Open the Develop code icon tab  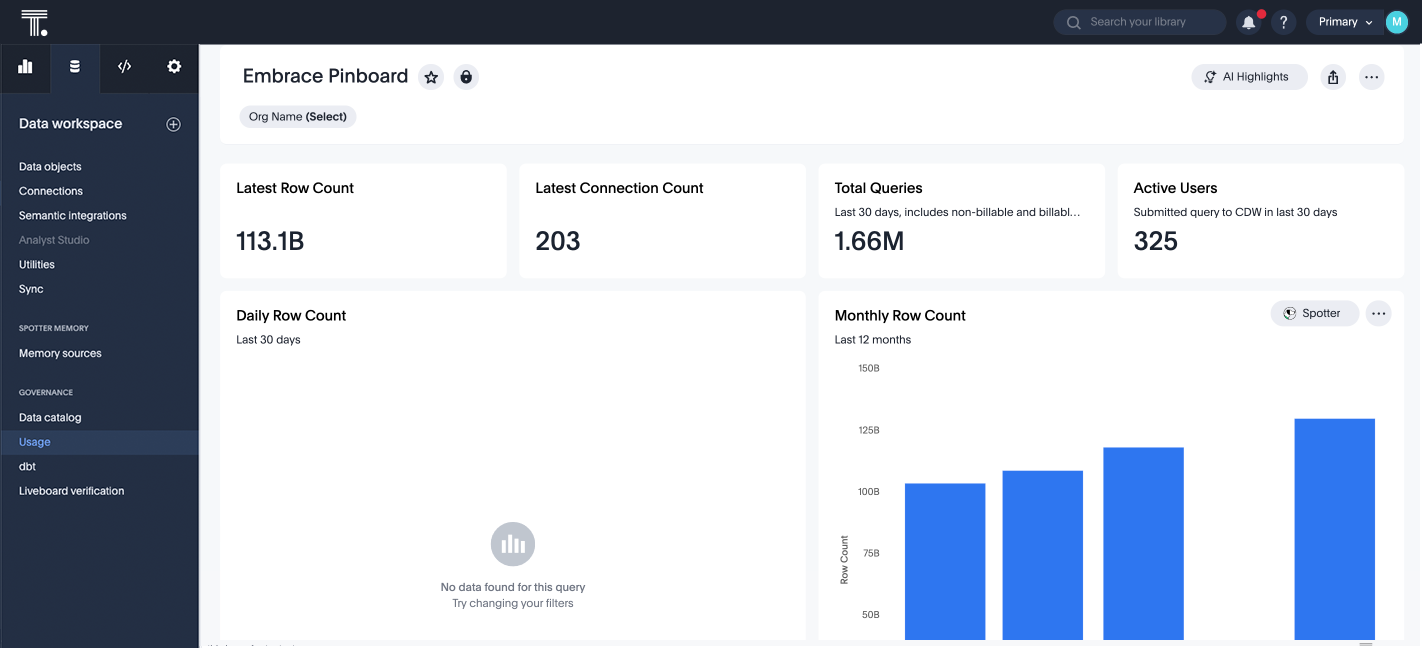[124, 67]
